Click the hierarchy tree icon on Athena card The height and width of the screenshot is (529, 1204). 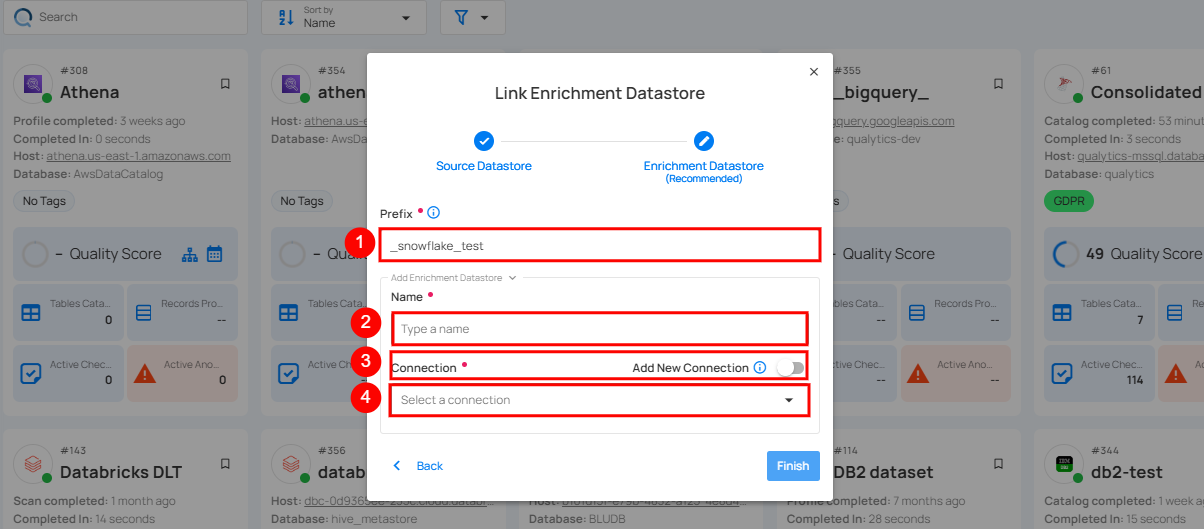(x=190, y=254)
